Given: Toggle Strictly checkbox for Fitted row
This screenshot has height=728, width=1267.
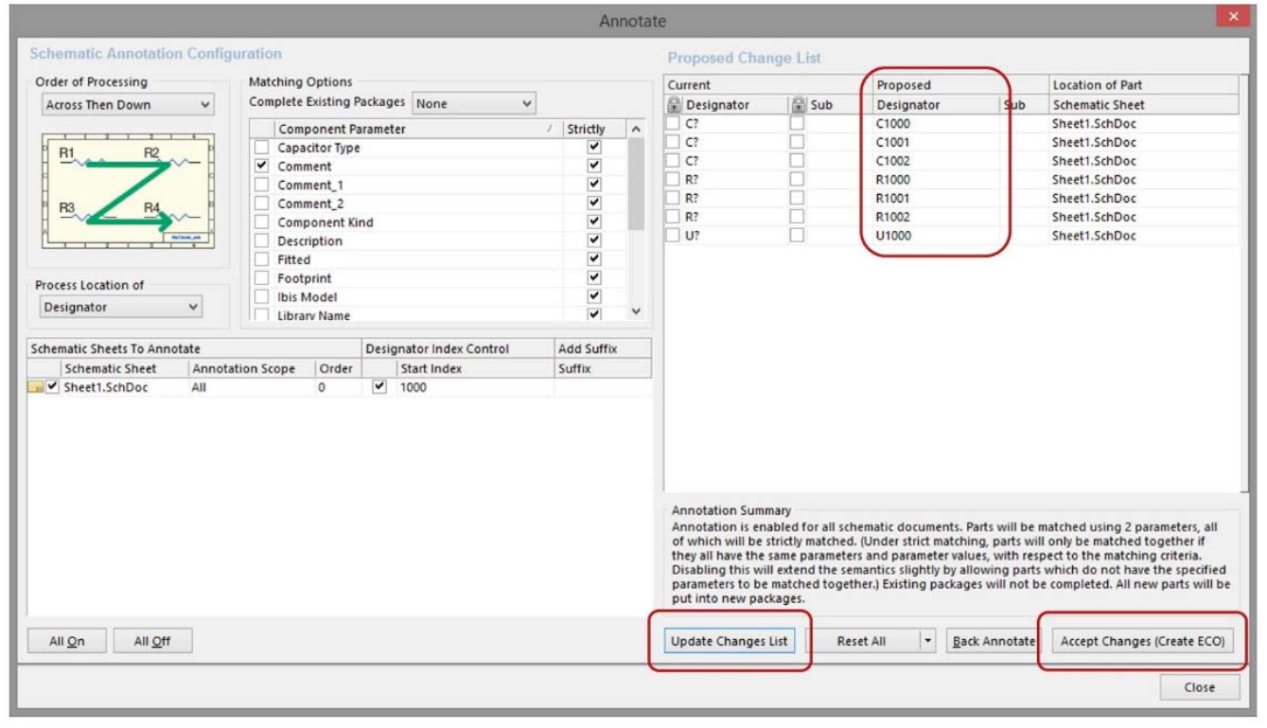Looking at the screenshot, I should 595,260.
